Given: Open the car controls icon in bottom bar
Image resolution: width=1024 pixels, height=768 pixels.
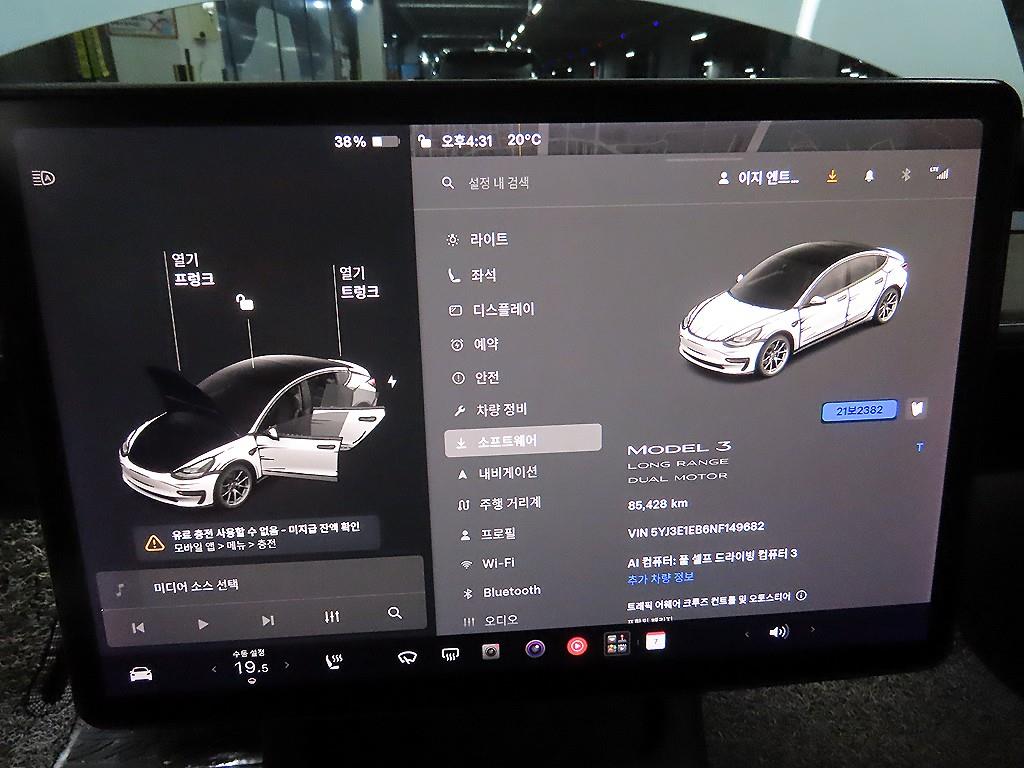Looking at the screenshot, I should click(141, 673).
